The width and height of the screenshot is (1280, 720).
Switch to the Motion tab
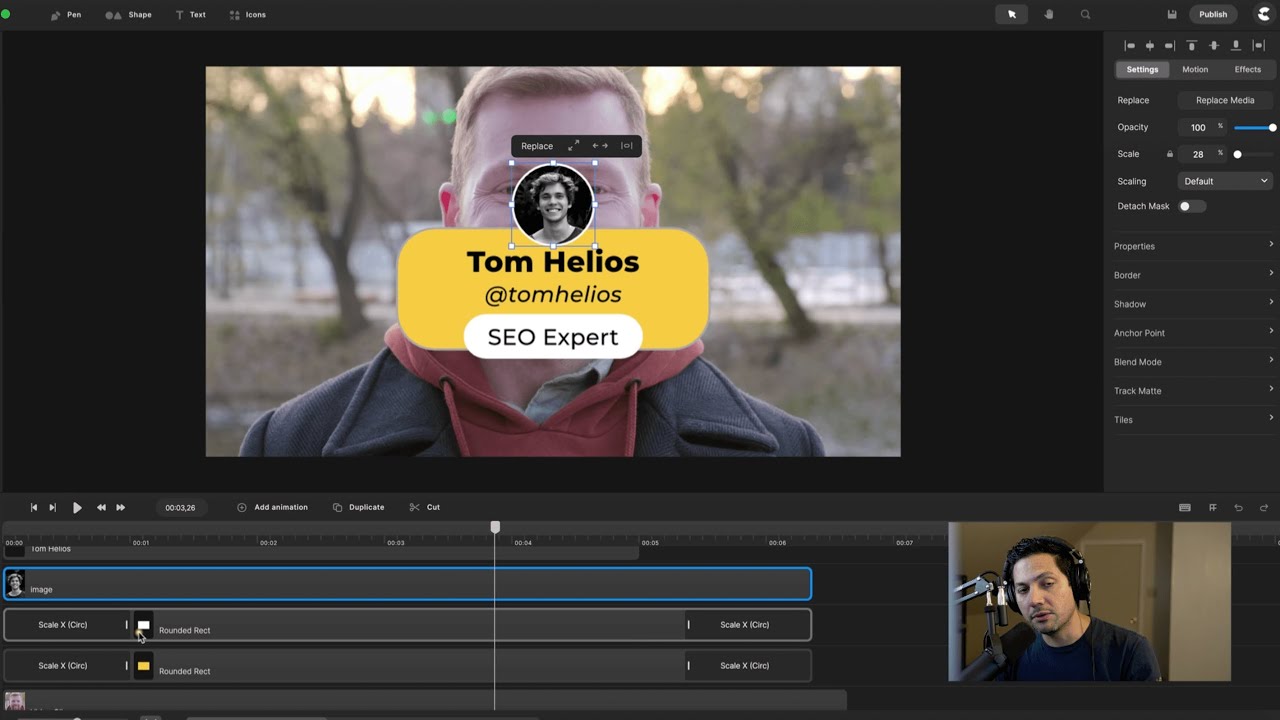tap(1195, 69)
